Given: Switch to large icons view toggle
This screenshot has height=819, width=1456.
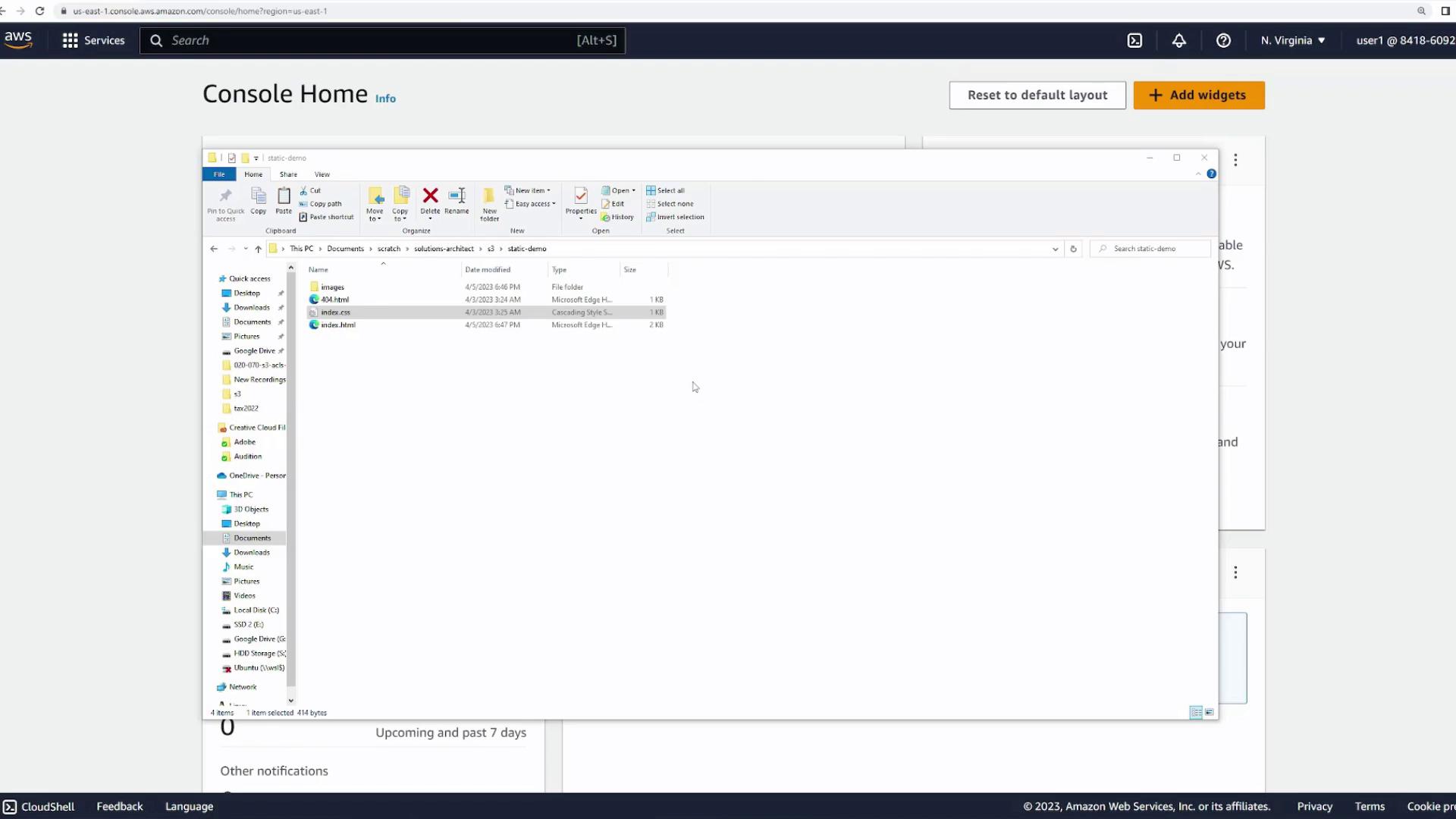Looking at the screenshot, I should tap(1210, 712).
